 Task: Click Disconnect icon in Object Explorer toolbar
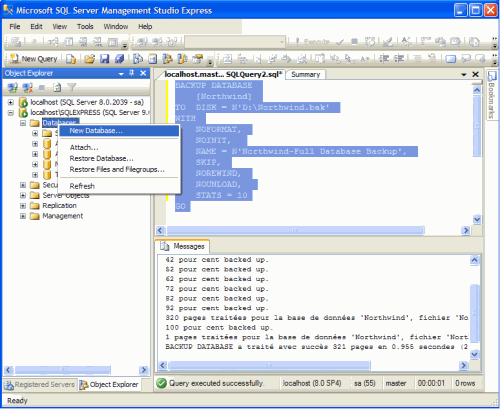point(28,88)
